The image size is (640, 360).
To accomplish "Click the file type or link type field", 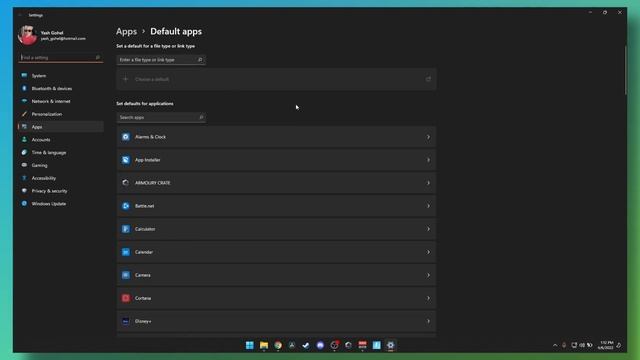I will 161,60.
